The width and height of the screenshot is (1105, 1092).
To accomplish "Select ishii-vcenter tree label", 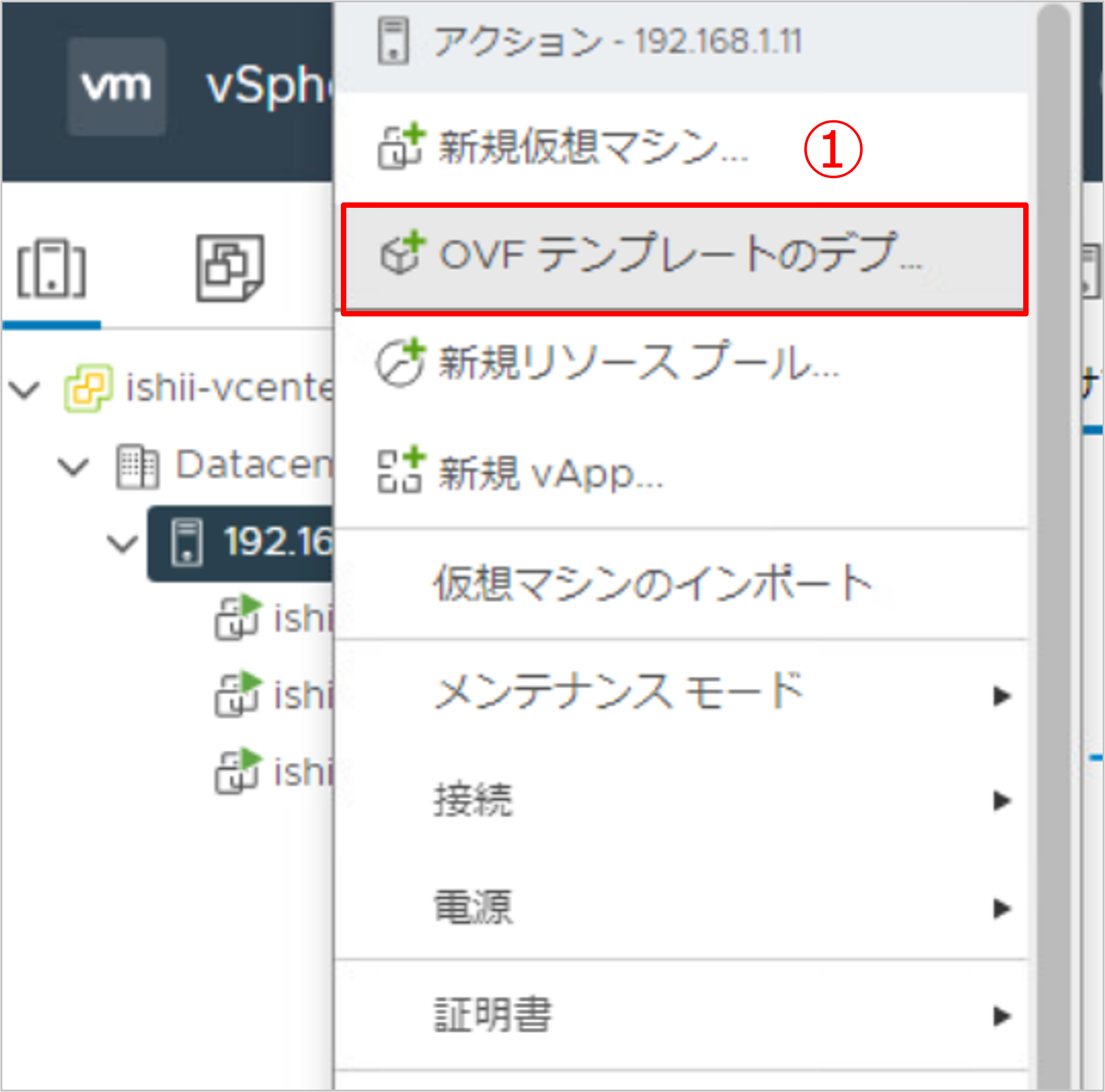I will coord(230,388).
